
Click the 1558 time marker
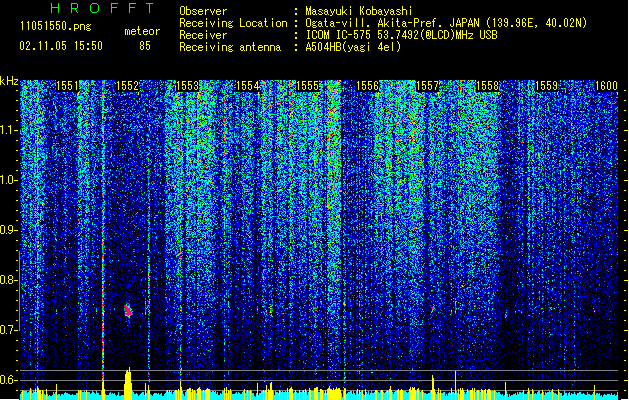(x=487, y=86)
